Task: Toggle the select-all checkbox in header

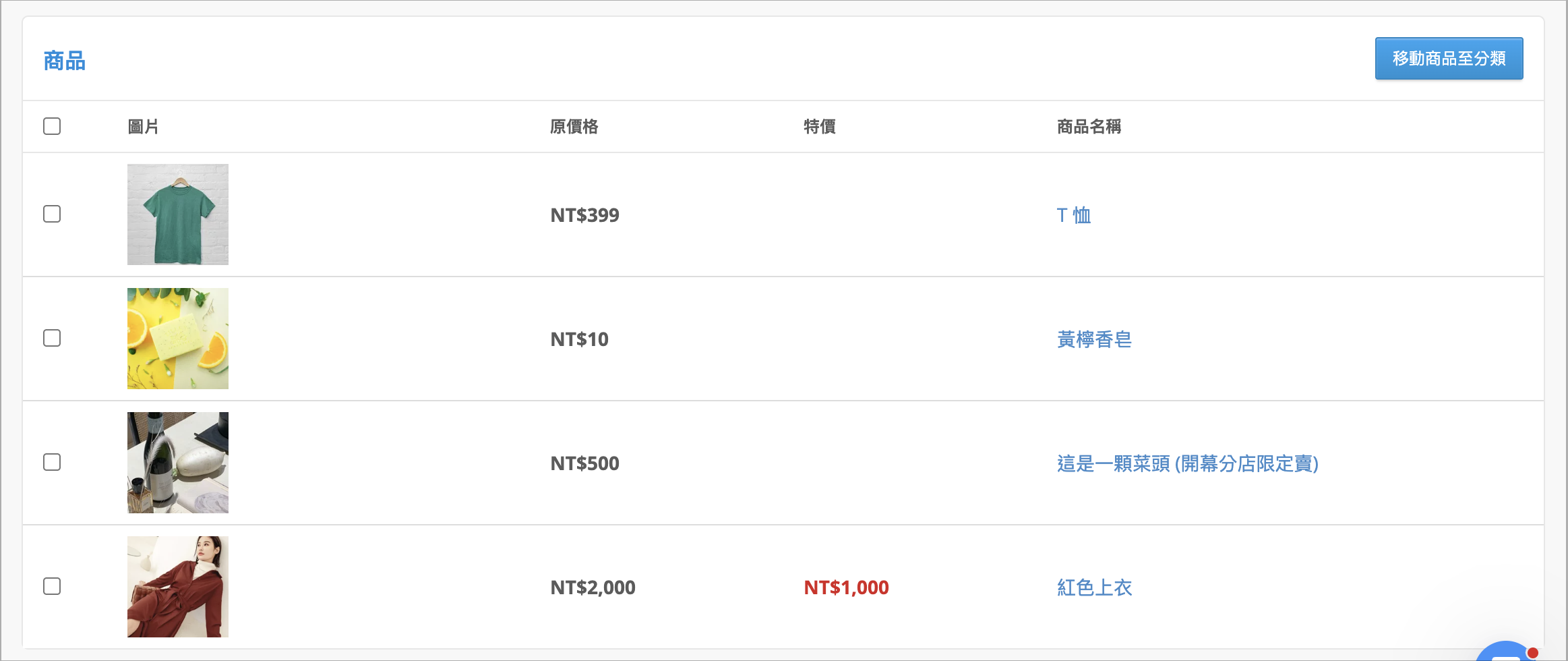Action: click(x=52, y=126)
